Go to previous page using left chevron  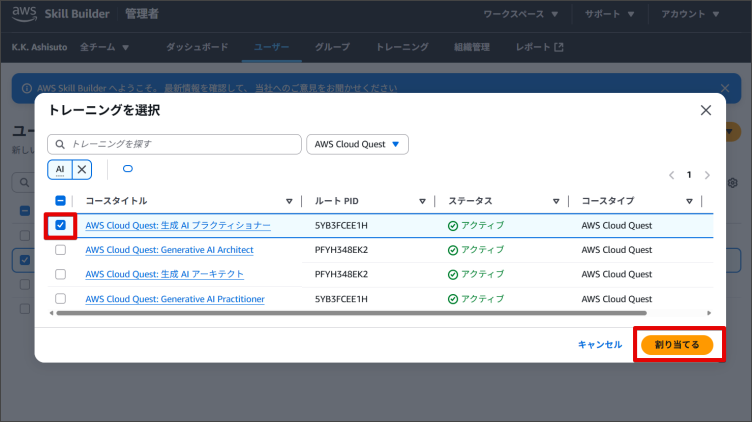click(671, 175)
